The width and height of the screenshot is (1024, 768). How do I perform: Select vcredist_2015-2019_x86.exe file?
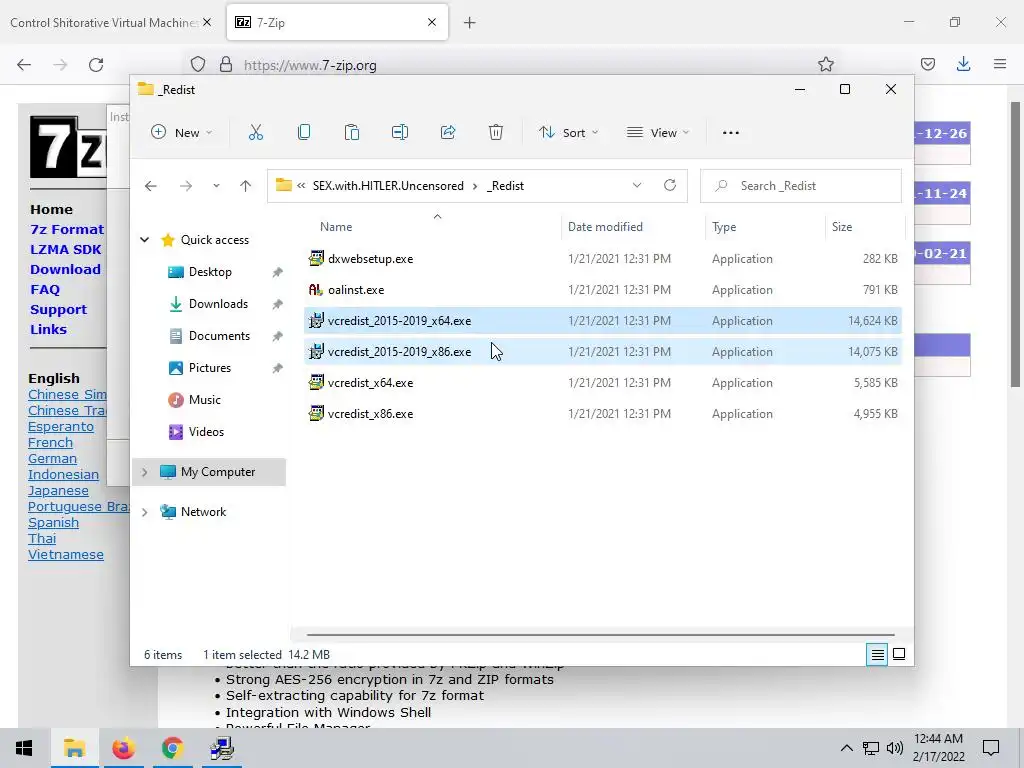pos(603,351)
